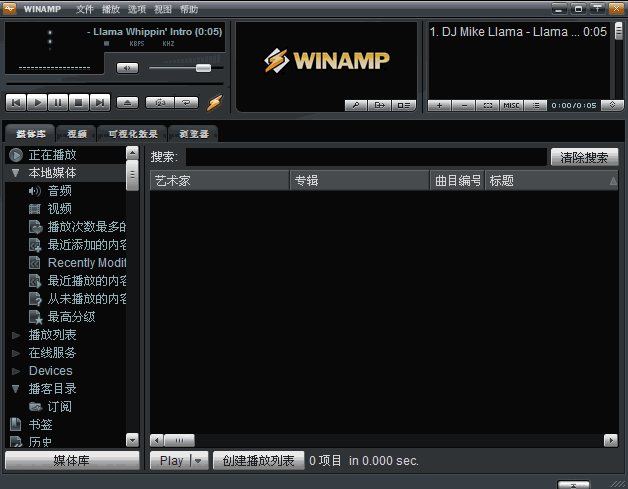628x489 pixels.
Task: Expand the 播放列表 tree node
Action: pos(16,335)
